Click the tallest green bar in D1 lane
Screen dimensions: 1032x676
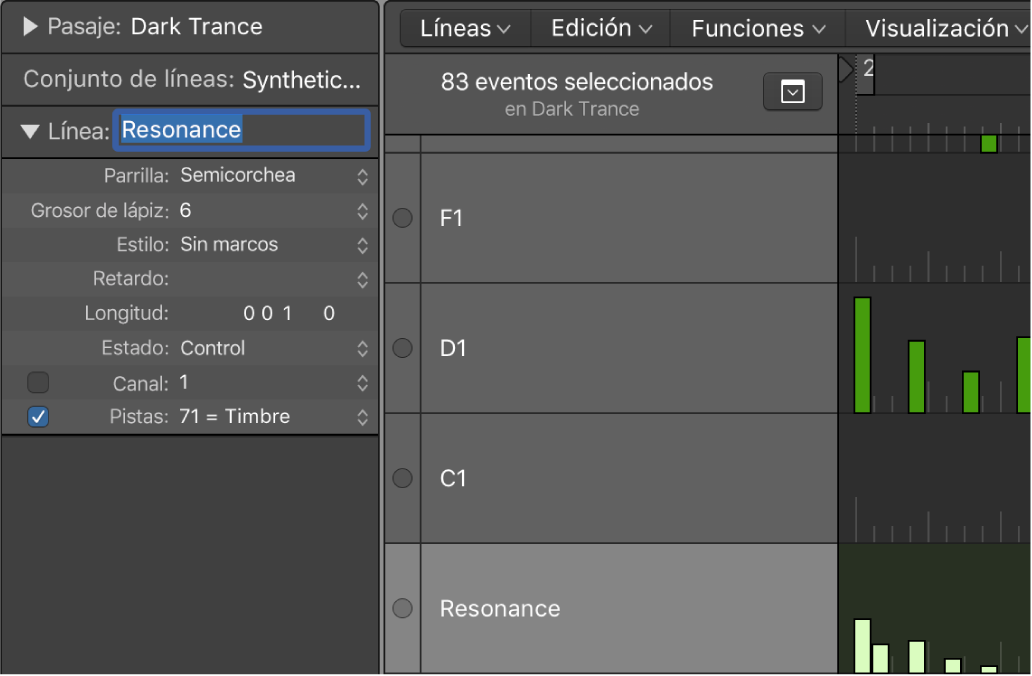point(863,355)
